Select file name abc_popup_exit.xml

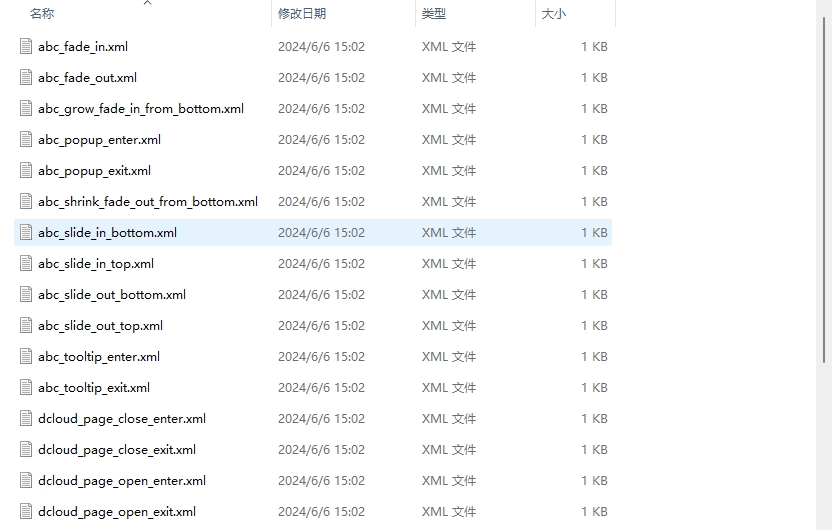(94, 171)
